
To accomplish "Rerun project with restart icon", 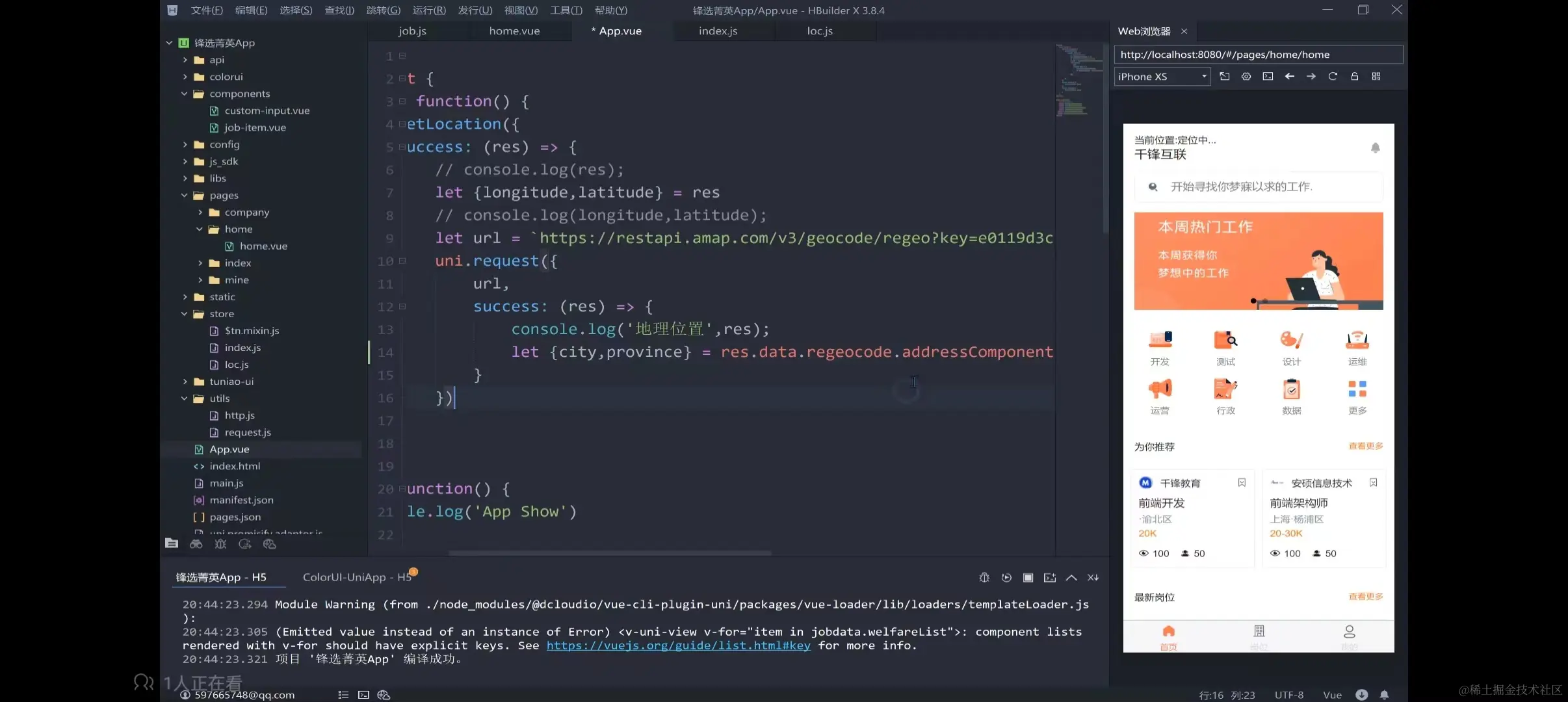I will [1006, 577].
